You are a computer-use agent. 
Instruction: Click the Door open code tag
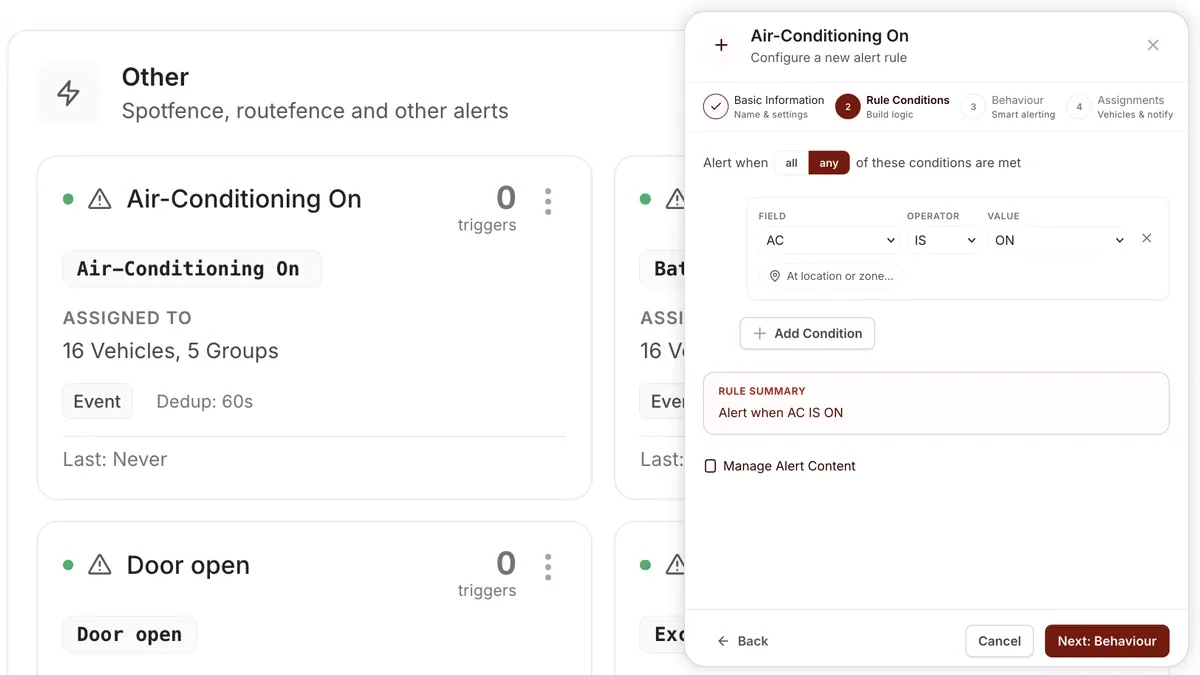pyautogui.click(x=130, y=634)
